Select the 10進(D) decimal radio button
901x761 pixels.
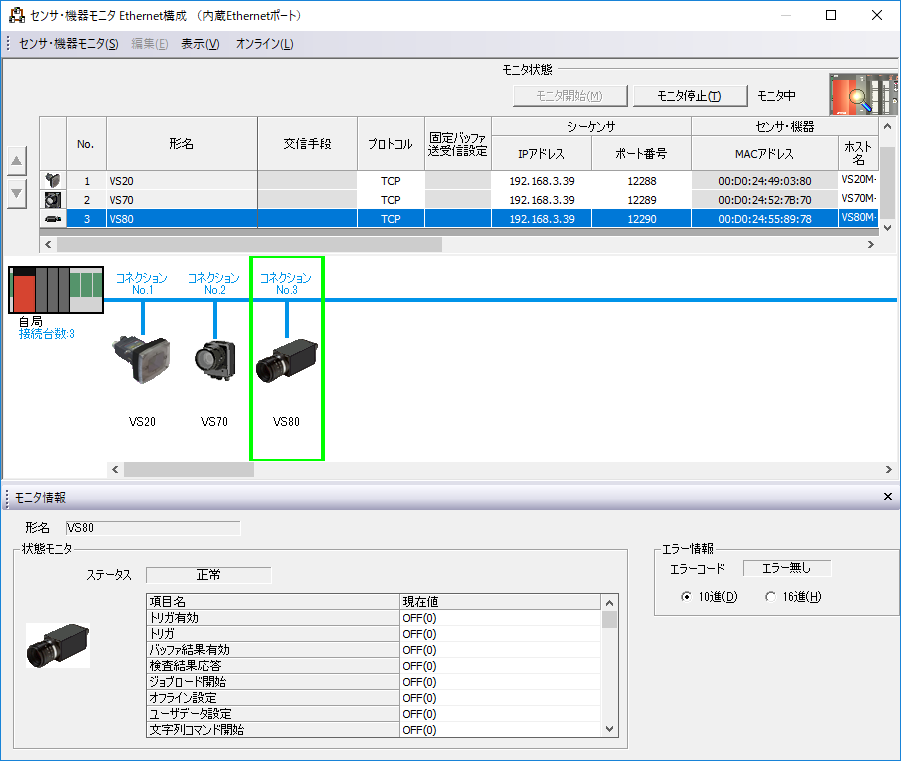pos(686,597)
